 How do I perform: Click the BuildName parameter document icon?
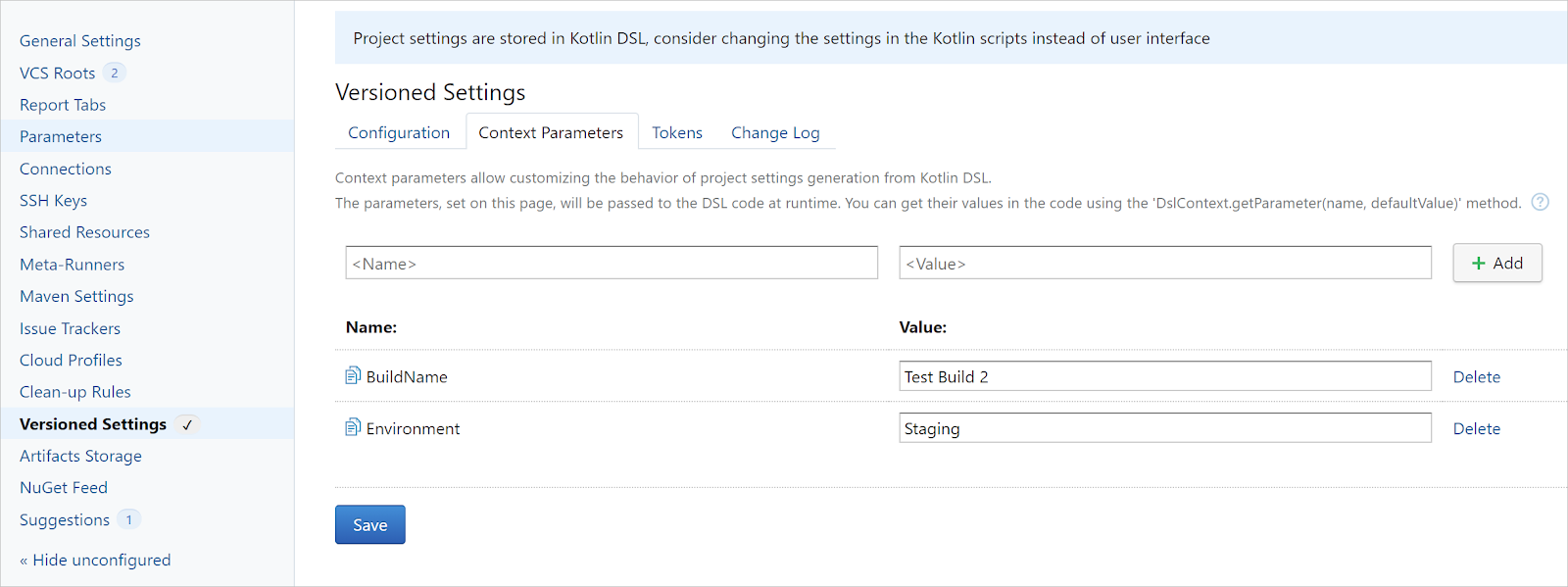[353, 375]
